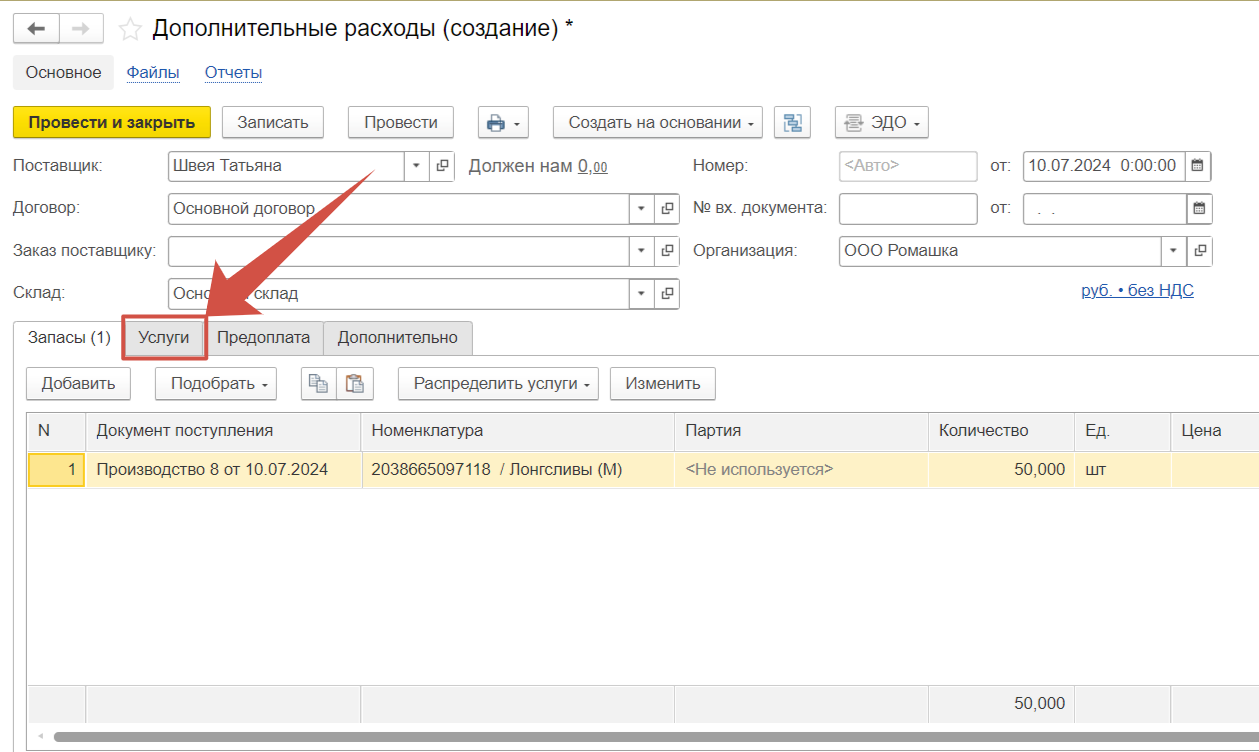Click the Провести button
This screenshot has width=1259, height=752.
(x=401, y=123)
